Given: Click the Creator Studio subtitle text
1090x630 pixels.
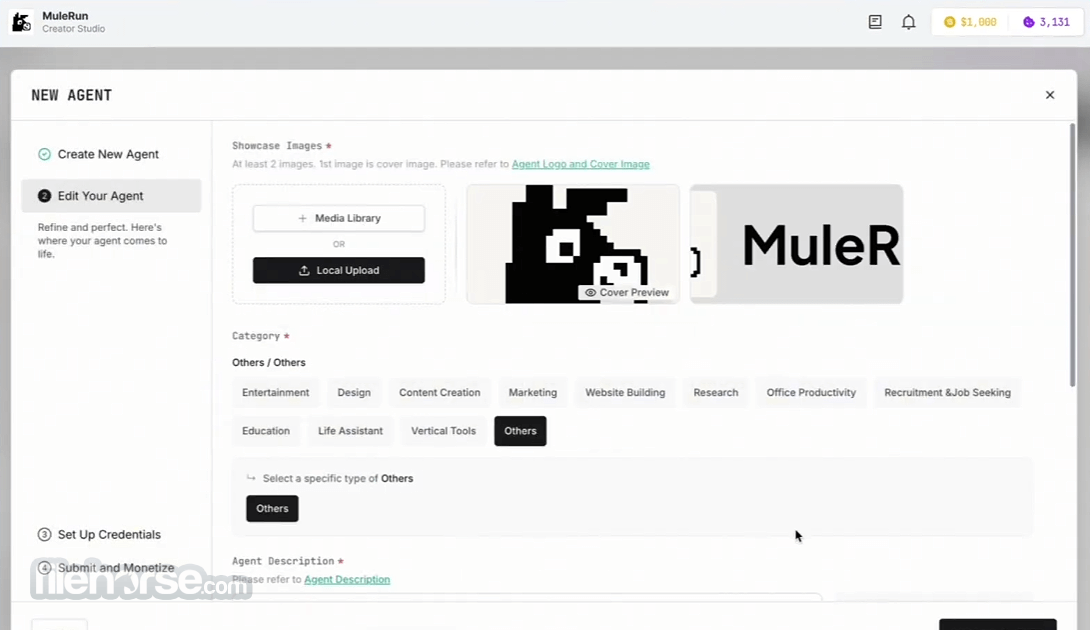Looking at the screenshot, I should click(74, 29).
